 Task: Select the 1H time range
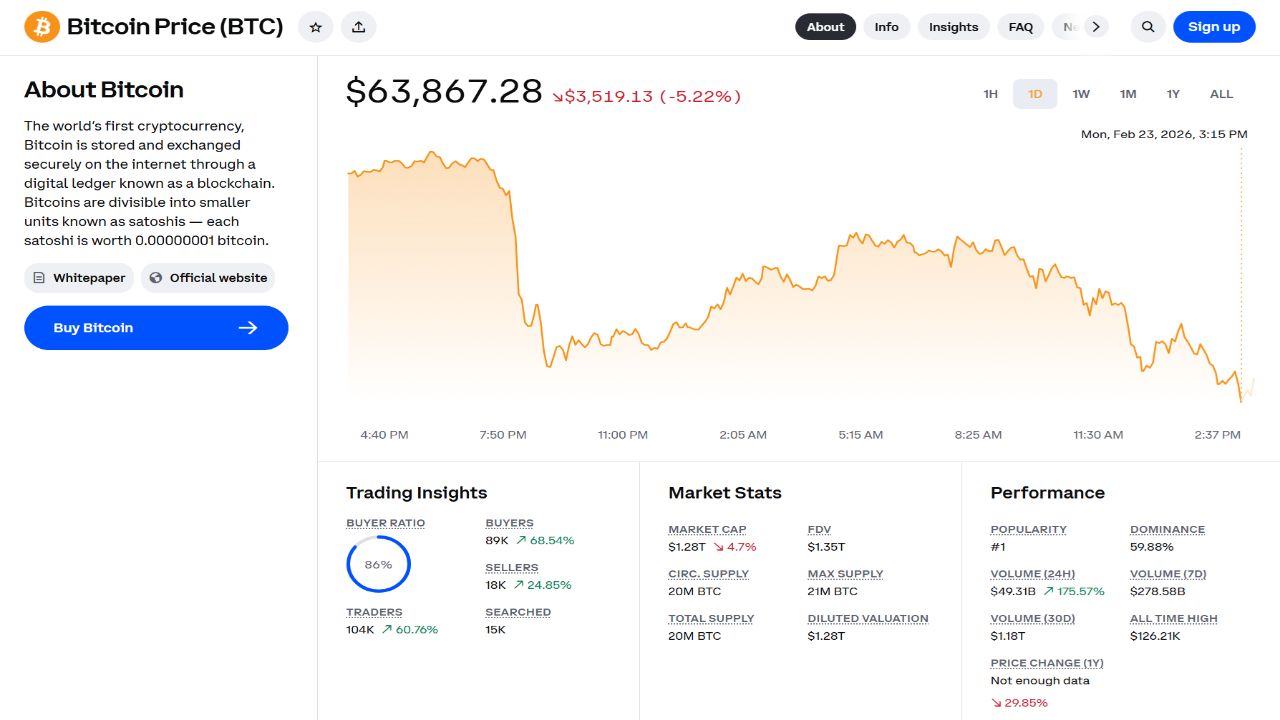(x=990, y=94)
